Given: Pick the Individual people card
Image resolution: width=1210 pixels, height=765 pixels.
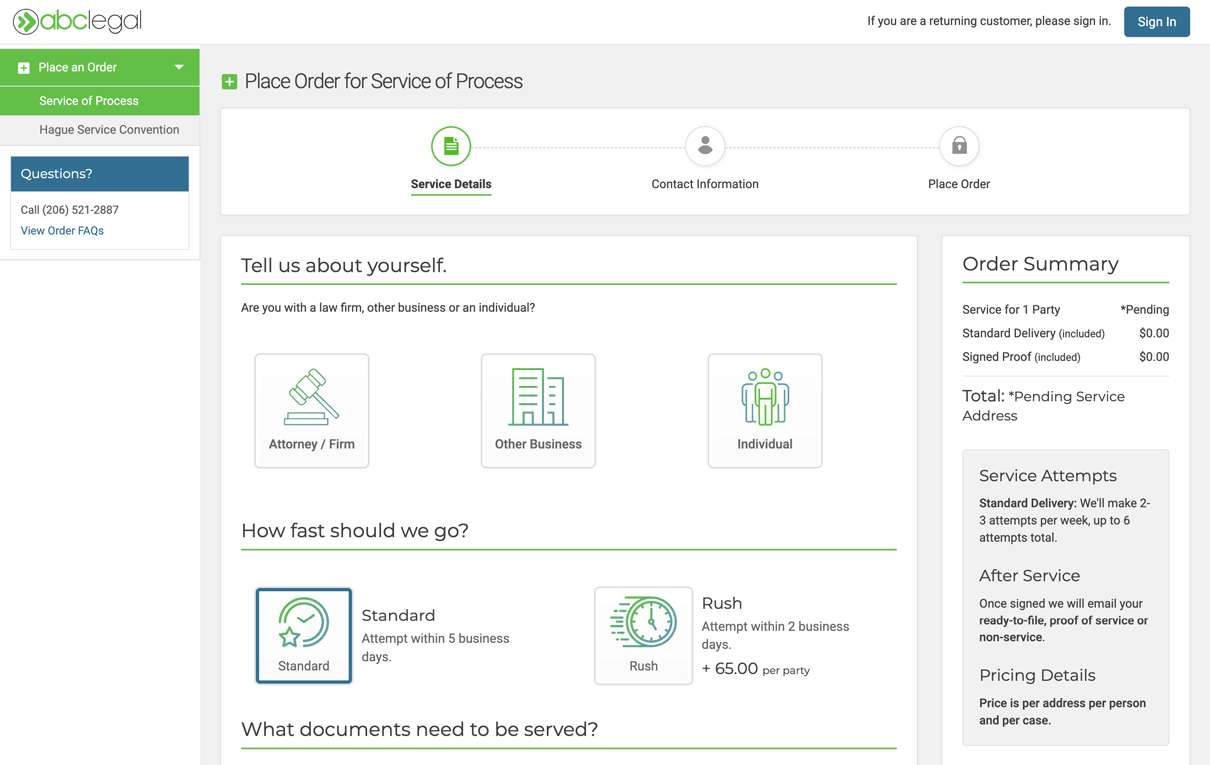Looking at the screenshot, I should tap(765, 410).
